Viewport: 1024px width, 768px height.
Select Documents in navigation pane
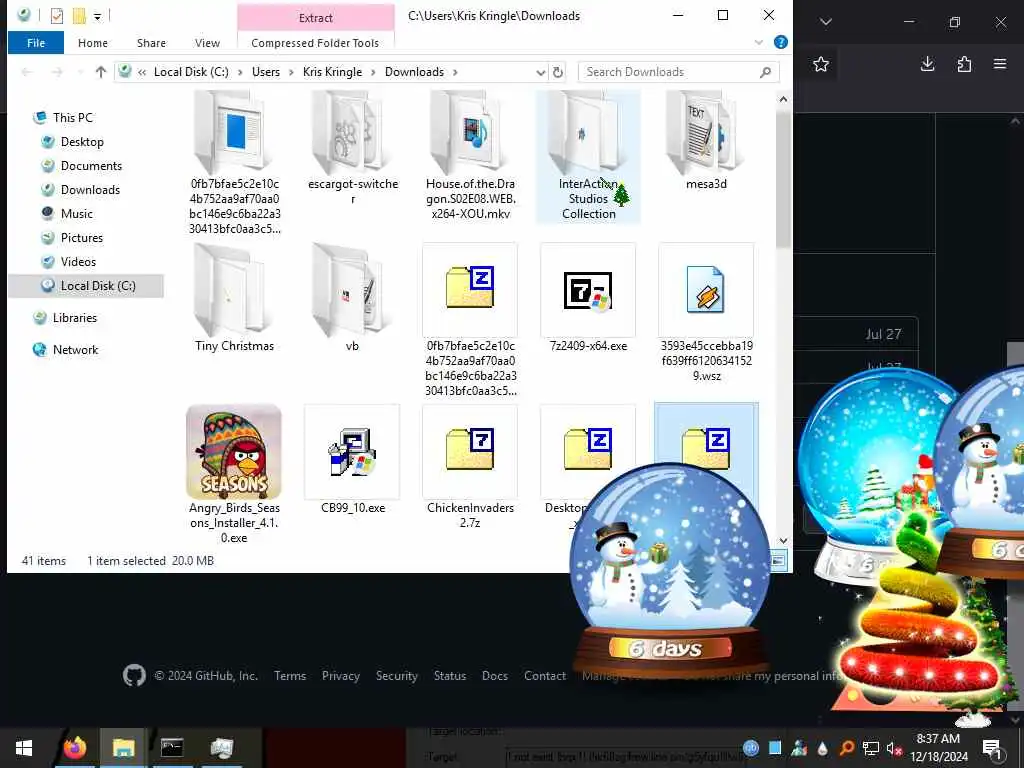[91, 166]
